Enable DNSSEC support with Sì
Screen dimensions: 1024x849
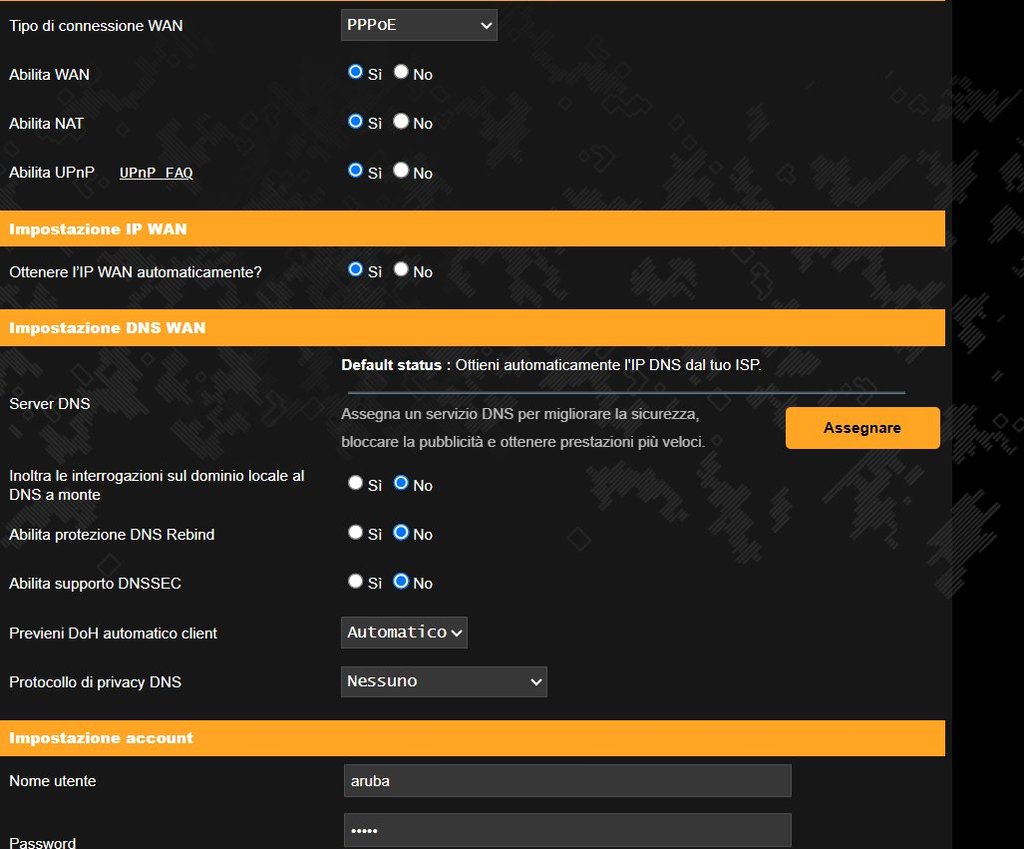coord(355,581)
